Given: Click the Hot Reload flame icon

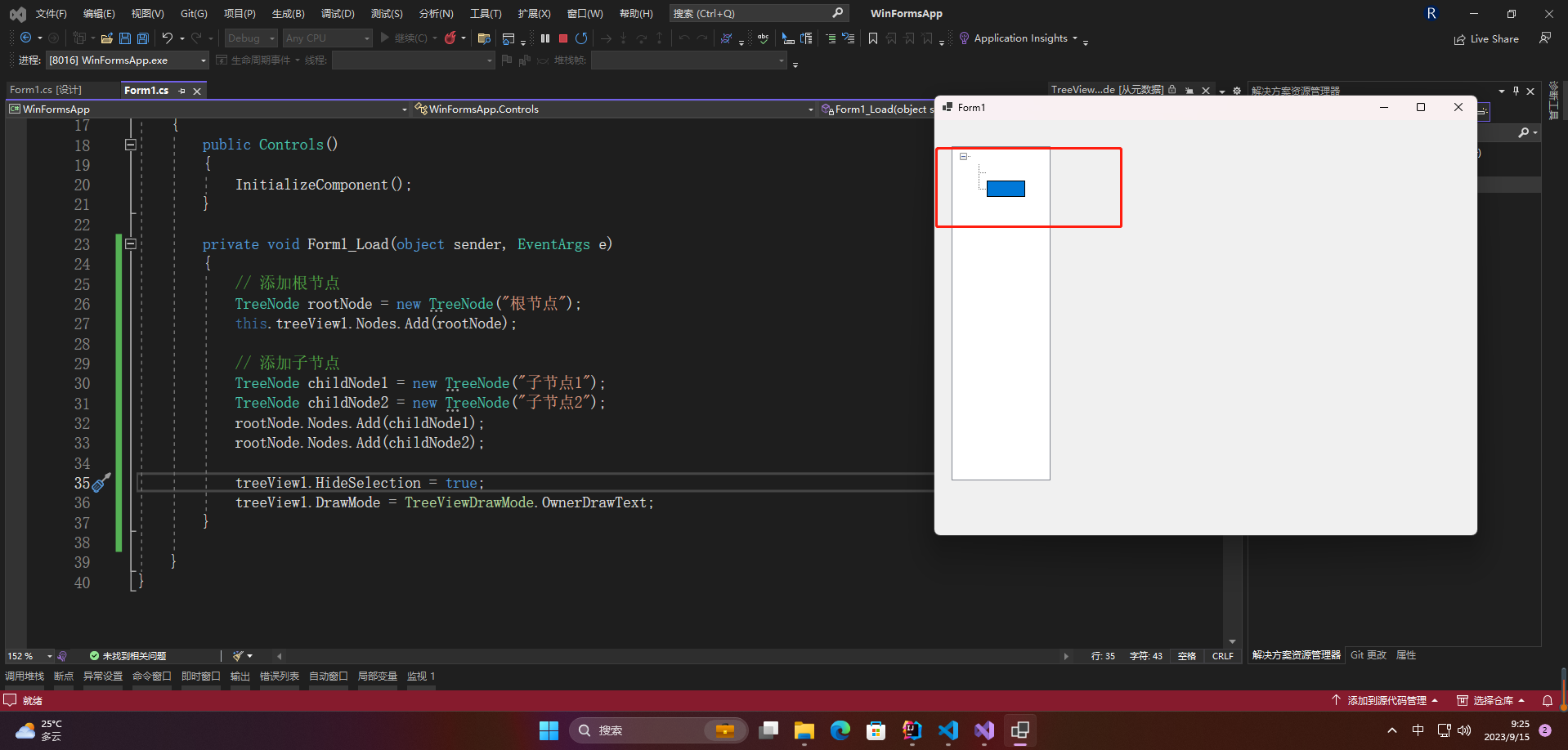Looking at the screenshot, I should coord(450,38).
